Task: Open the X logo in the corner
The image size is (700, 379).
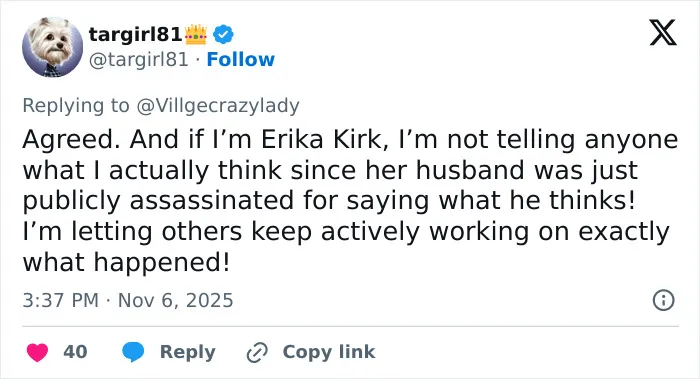Action: point(663,32)
